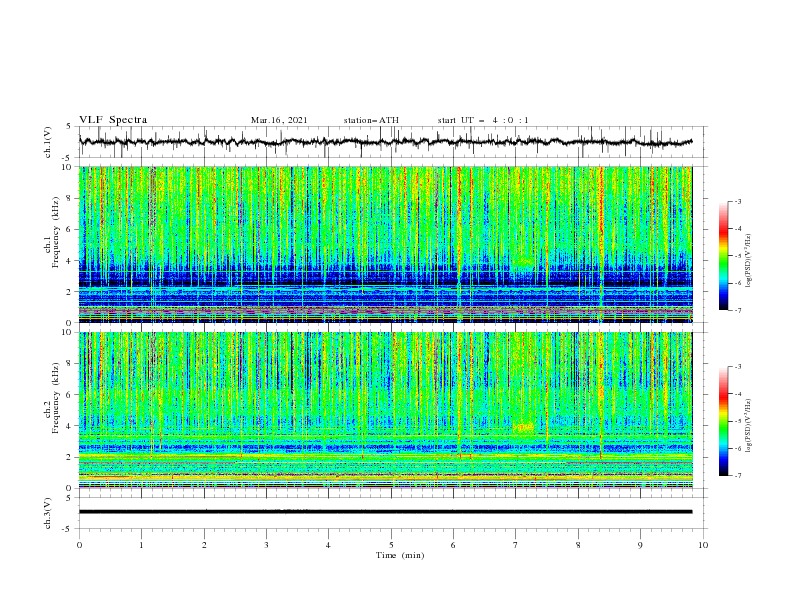Click the "-5" tick on ch.3(V) axis
The width and height of the screenshot is (792, 612).
[x=68, y=529]
